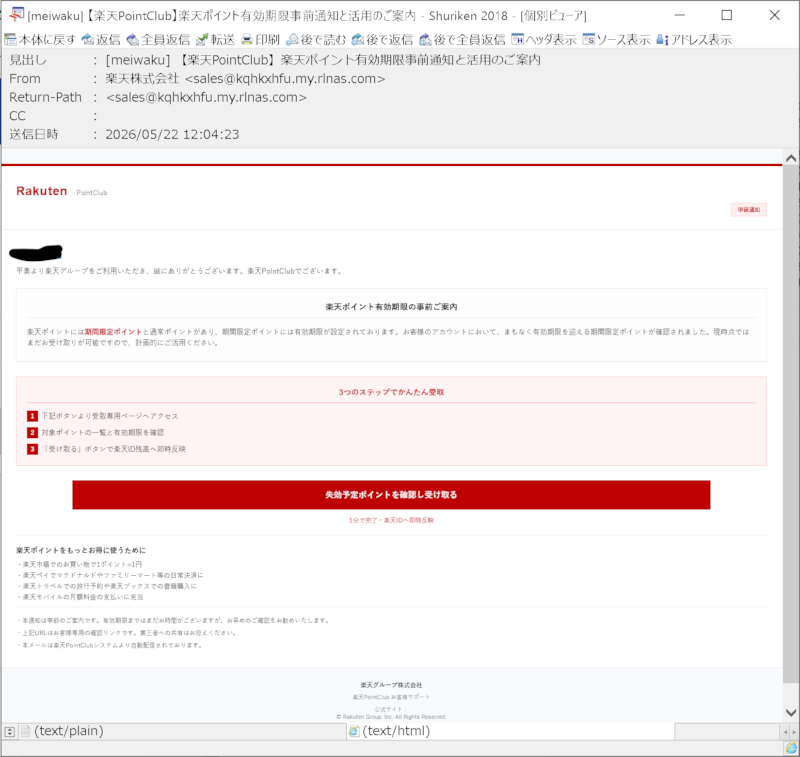Click アドレス表示 address display button
The image size is (800, 757).
tap(694, 39)
